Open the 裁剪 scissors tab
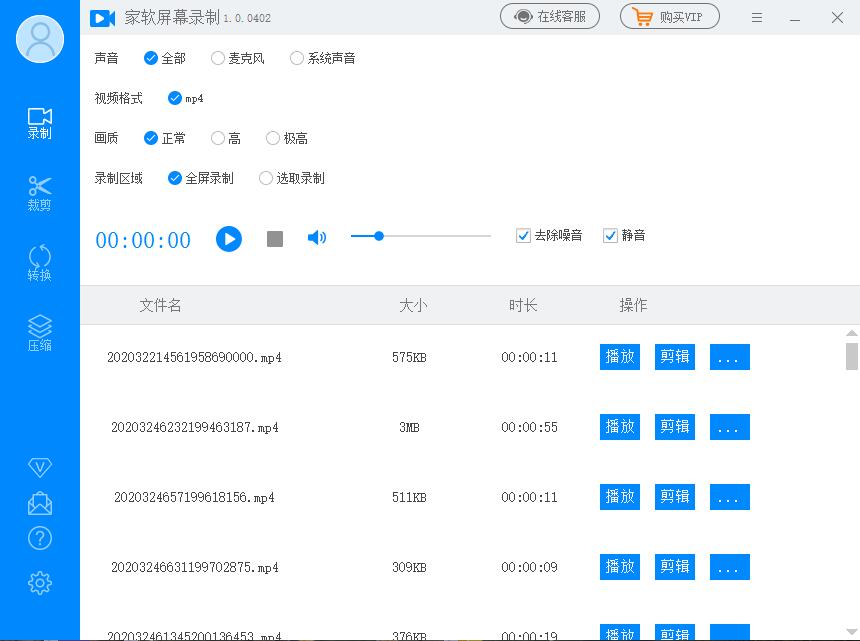Image resolution: width=860 pixels, height=641 pixels. click(39, 194)
